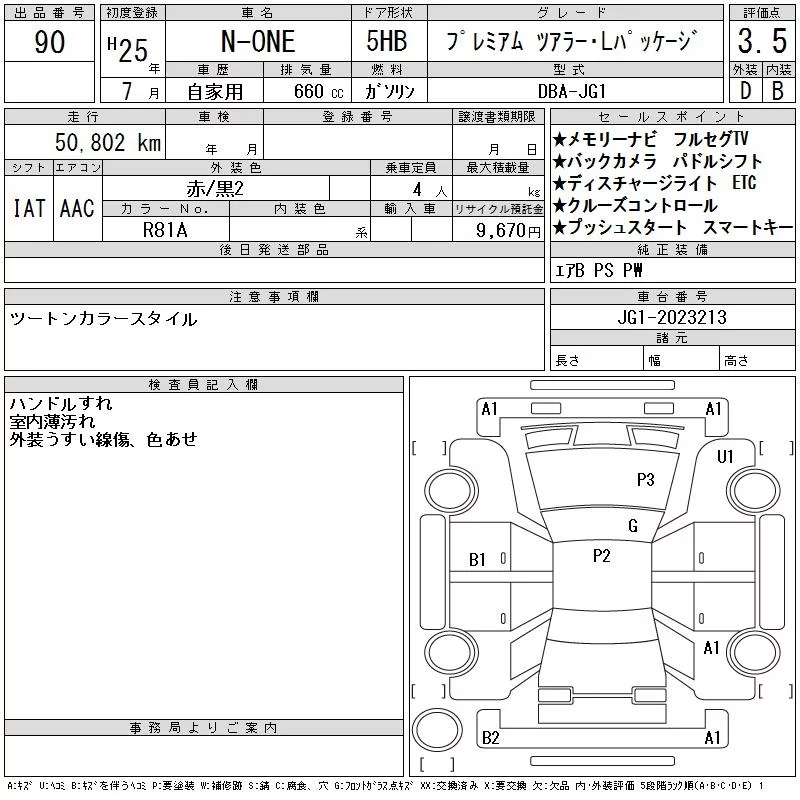Image resolution: width=800 pixels, height=800 pixels.
Task: Select the H25 first registration year
Action: (128, 50)
